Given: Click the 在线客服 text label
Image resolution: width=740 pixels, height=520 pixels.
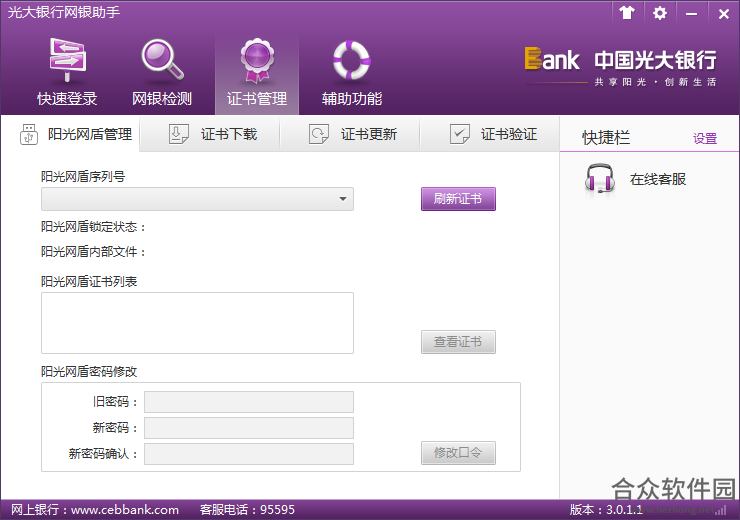Looking at the screenshot, I should click(x=657, y=179).
